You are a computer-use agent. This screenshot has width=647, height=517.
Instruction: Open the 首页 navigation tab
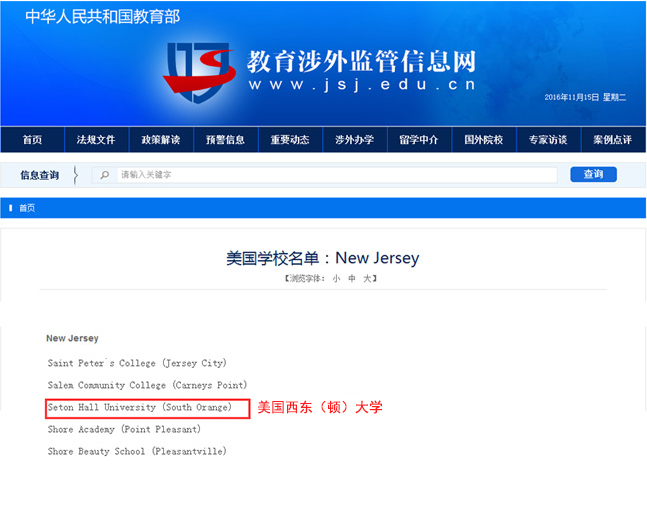[32, 140]
